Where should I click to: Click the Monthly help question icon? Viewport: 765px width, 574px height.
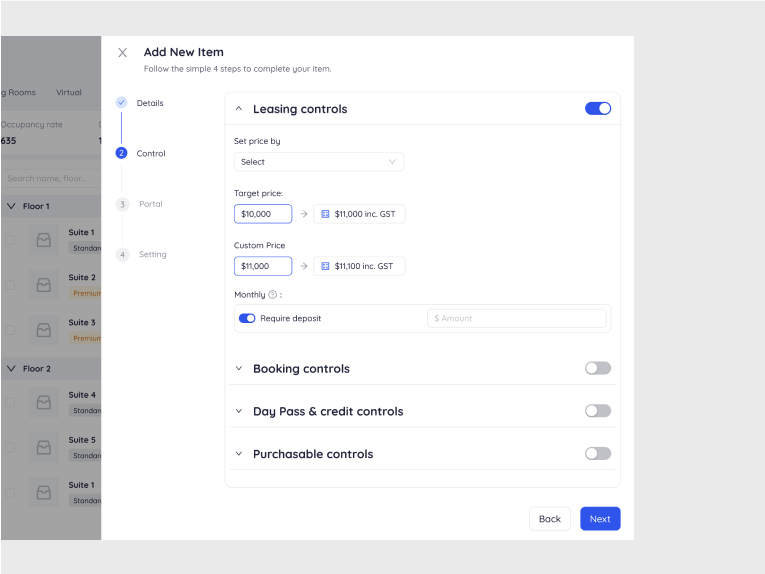click(x=273, y=295)
